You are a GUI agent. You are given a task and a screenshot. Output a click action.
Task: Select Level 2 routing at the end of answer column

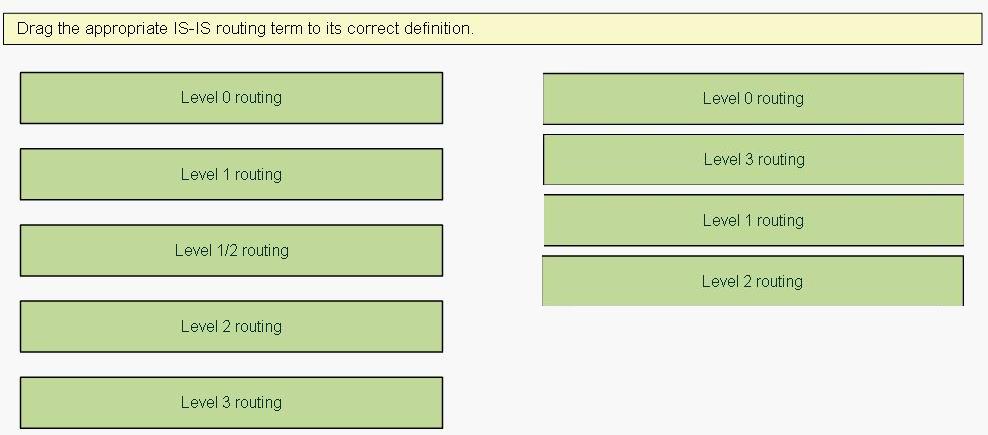tap(753, 281)
